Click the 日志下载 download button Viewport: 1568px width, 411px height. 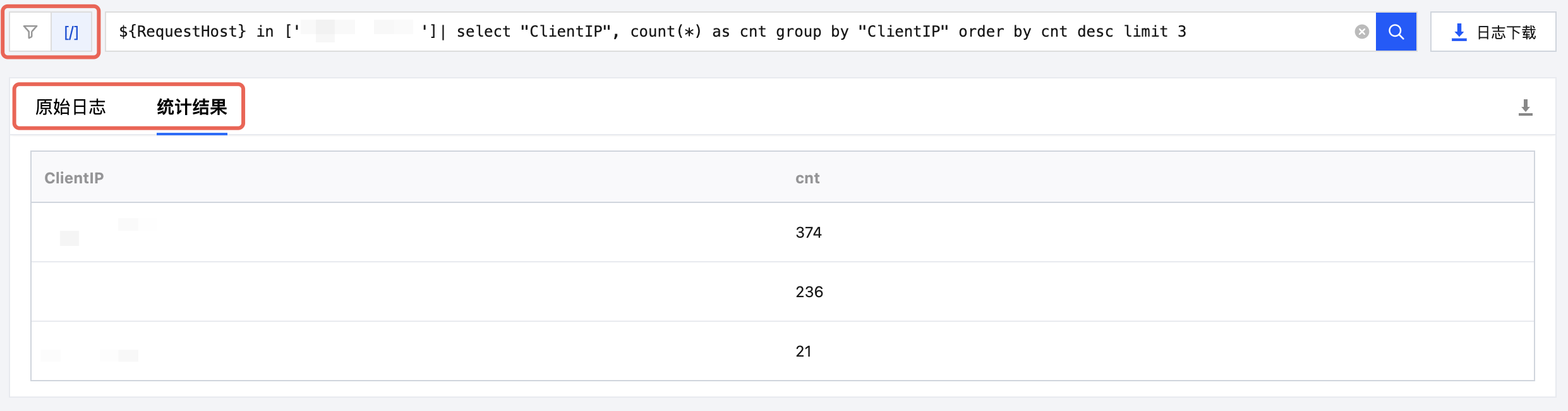coord(1493,32)
